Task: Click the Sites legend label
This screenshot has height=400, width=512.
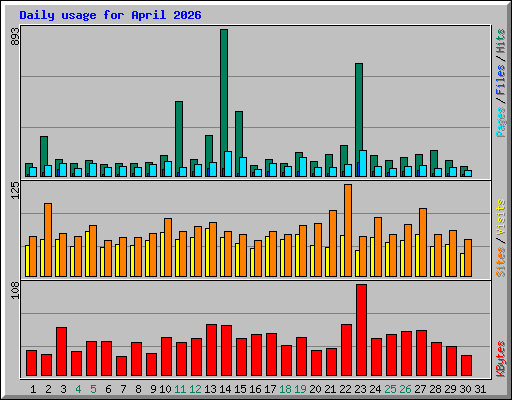Action: 500,262
